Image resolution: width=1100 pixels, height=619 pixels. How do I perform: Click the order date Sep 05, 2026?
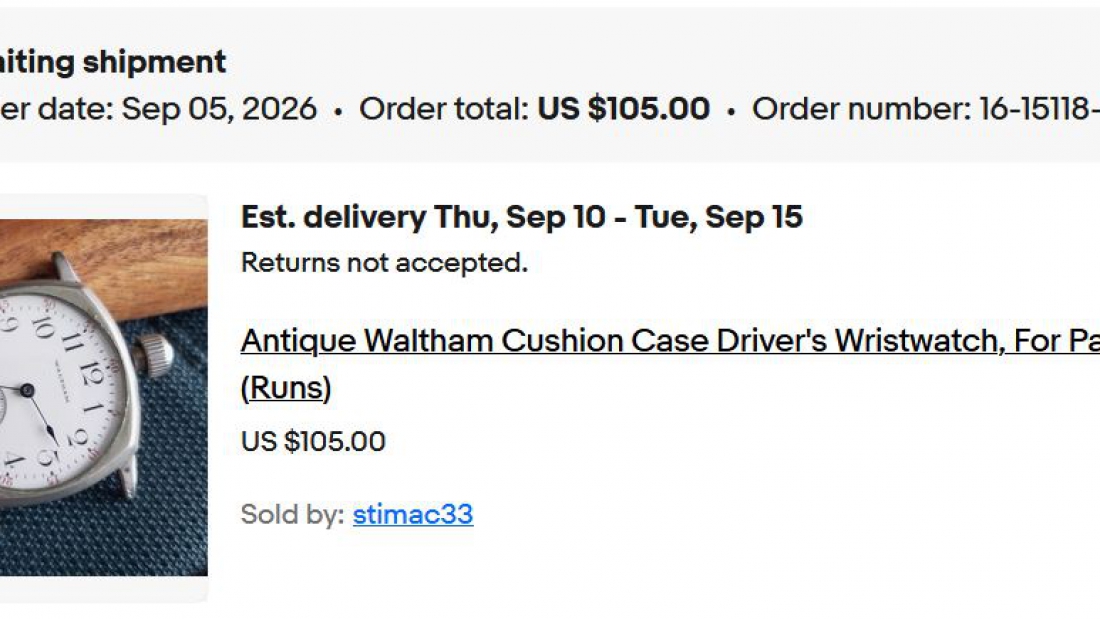(219, 109)
